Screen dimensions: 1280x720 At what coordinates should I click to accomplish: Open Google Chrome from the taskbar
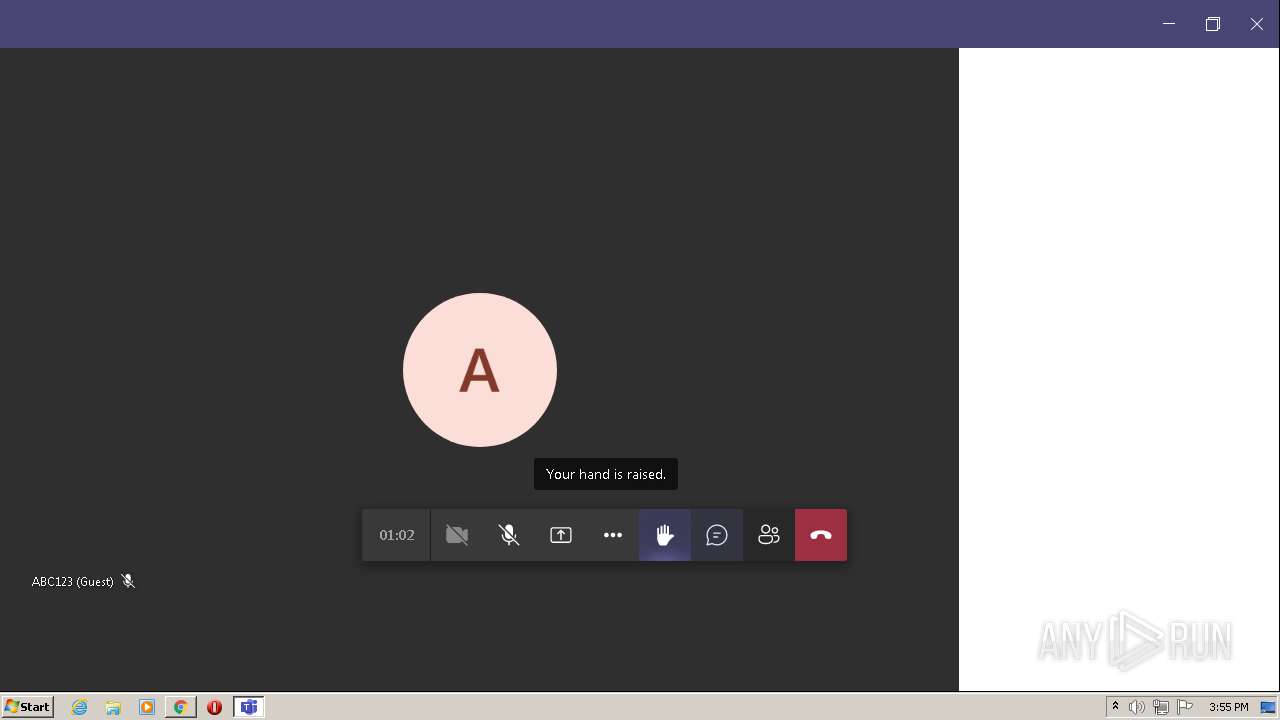click(x=181, y=707)
